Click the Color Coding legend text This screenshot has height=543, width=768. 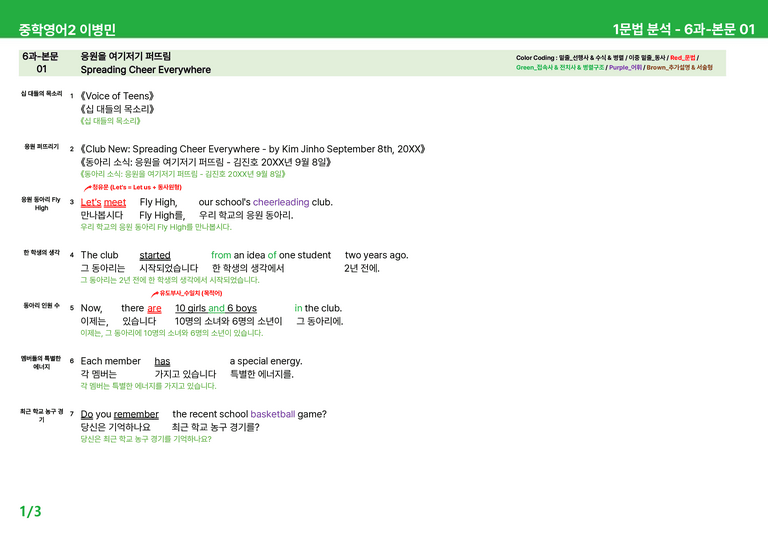614,63
